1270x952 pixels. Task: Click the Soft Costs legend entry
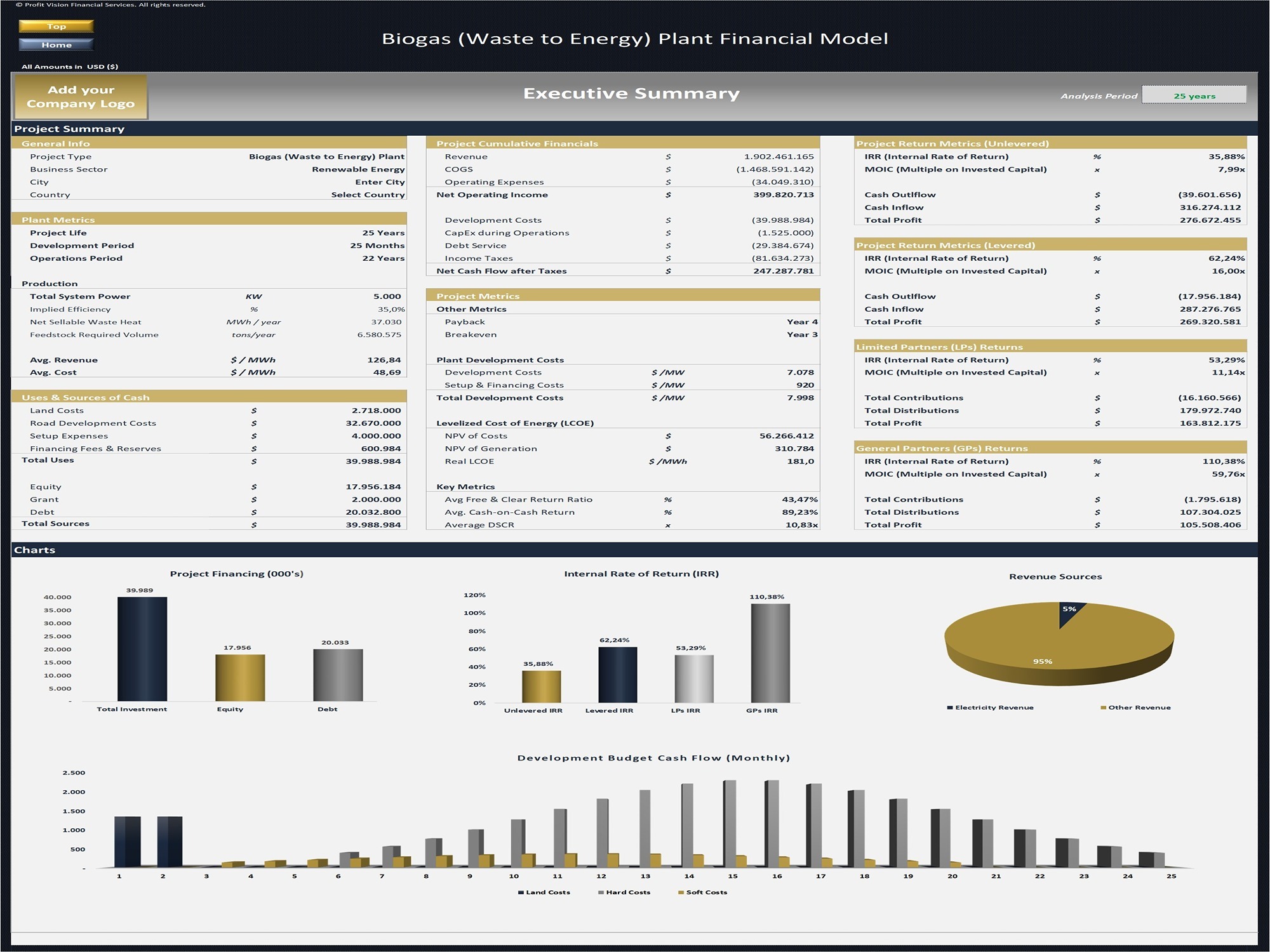(x=706, y=892)
